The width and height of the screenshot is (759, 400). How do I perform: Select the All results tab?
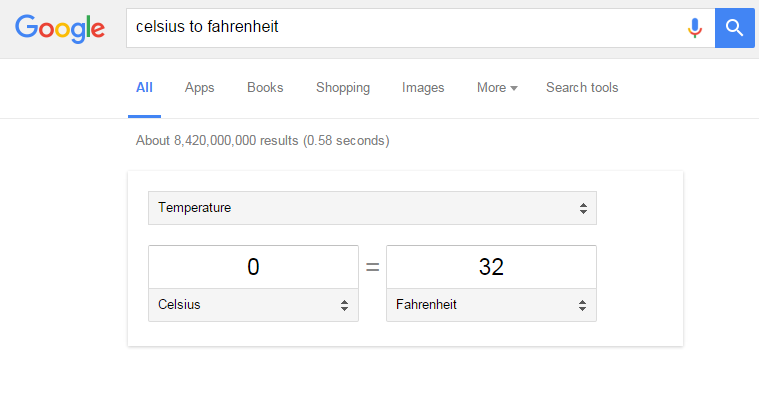click(x=144, y=87)
